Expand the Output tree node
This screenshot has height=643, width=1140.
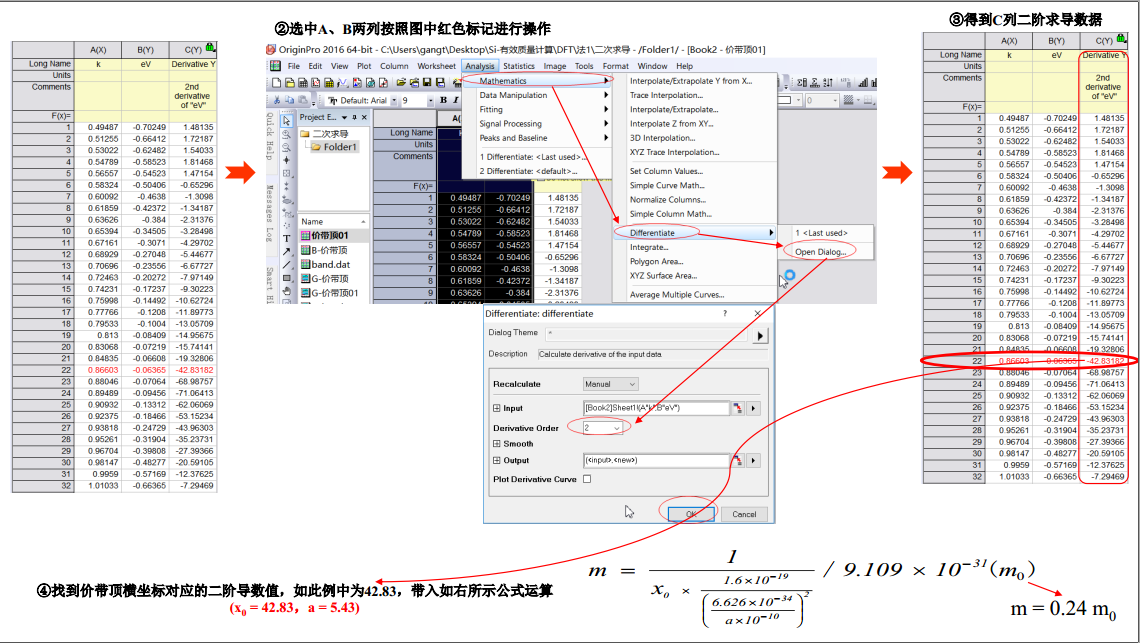click(497, 460)
